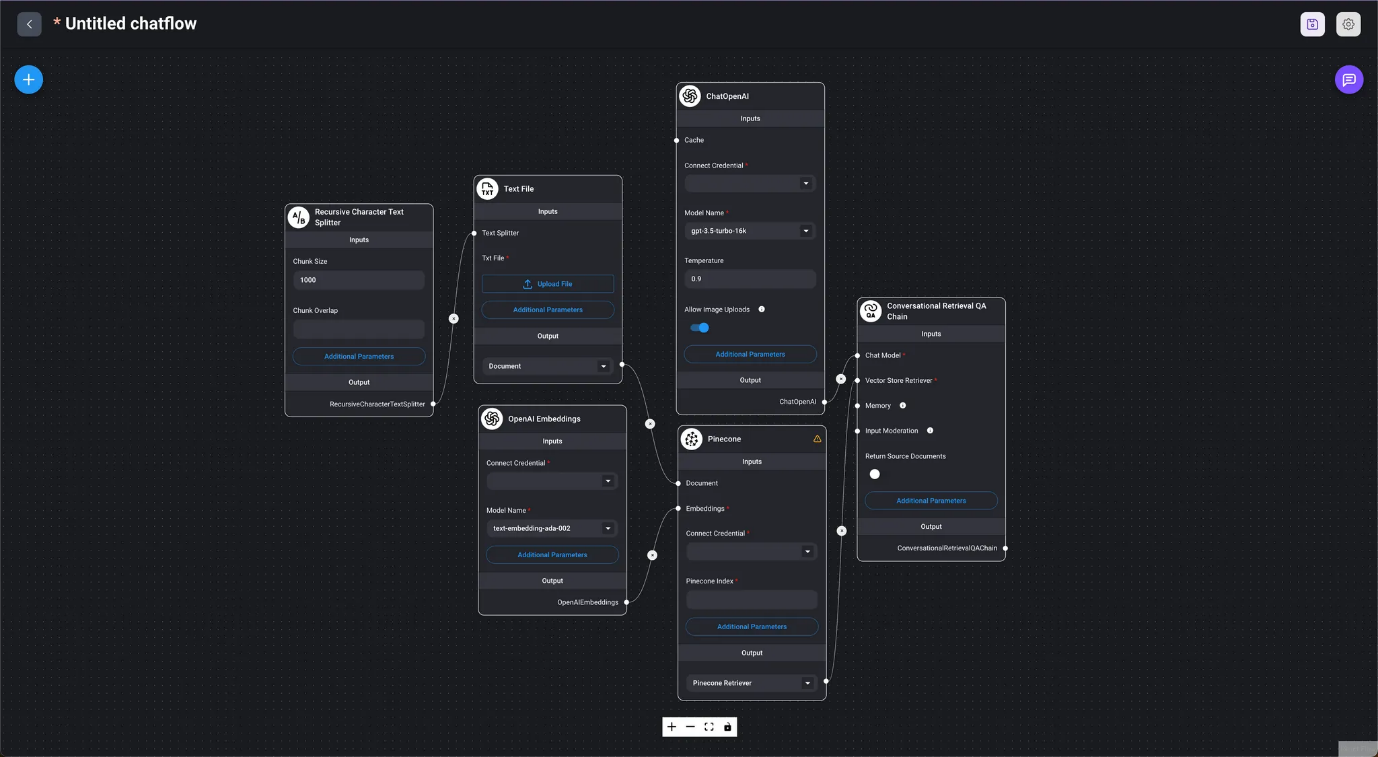This screenshot has width=1378, height=757.
Task: Disable Allow Image Uploads toggle
Action: click(700, 327)
